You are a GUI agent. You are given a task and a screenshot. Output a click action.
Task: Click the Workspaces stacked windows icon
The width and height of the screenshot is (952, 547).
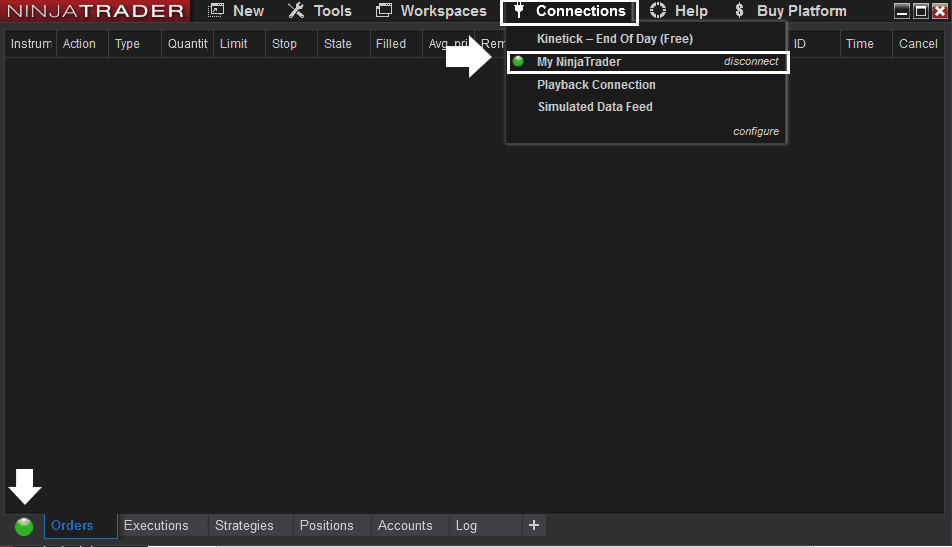pos(384,10)
